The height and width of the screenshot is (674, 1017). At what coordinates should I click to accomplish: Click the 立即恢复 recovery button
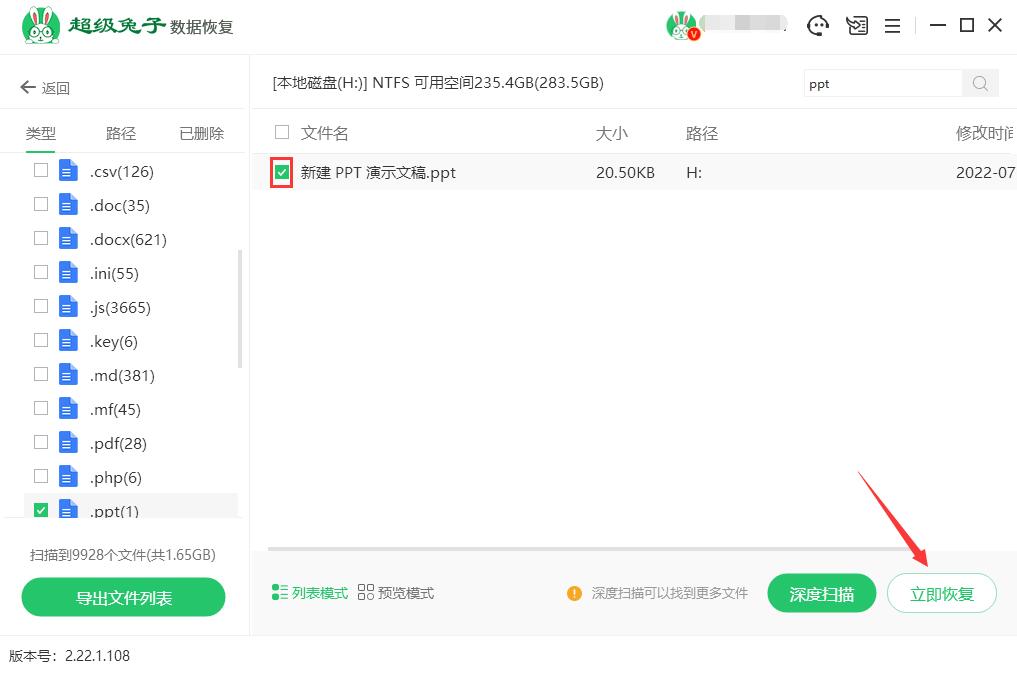click(x=941, y=592)
